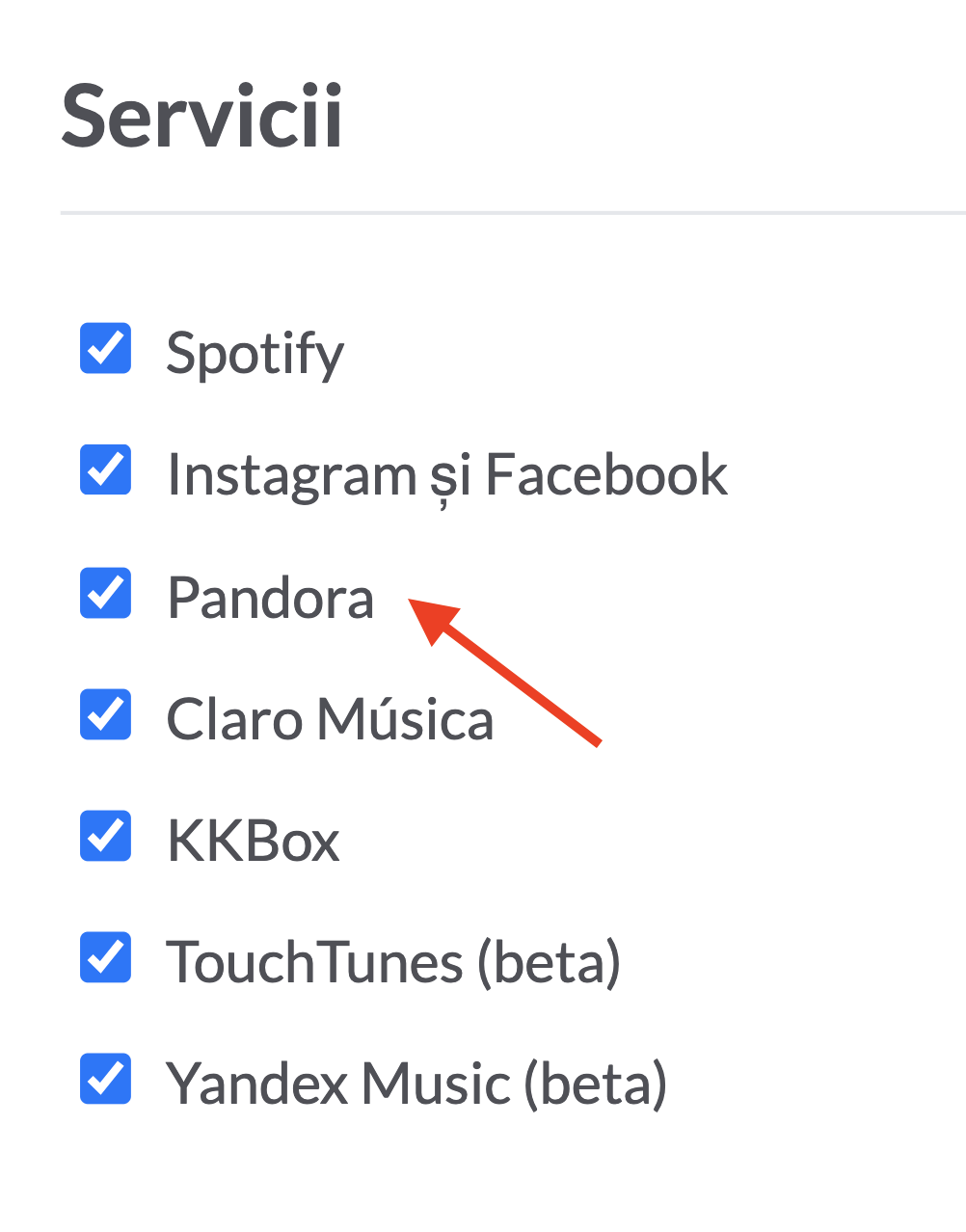
Task: Click the Spotify label text
Action: pos(255,355)
